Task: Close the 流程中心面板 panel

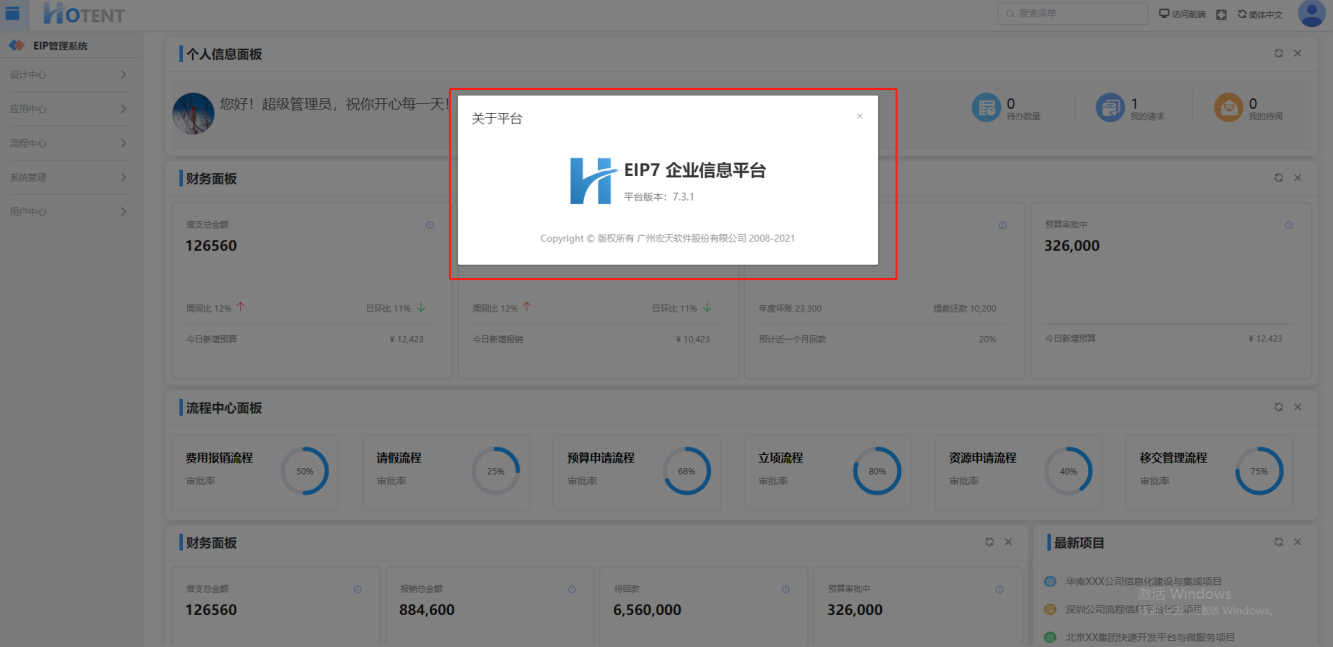Action: [1297, 407]
